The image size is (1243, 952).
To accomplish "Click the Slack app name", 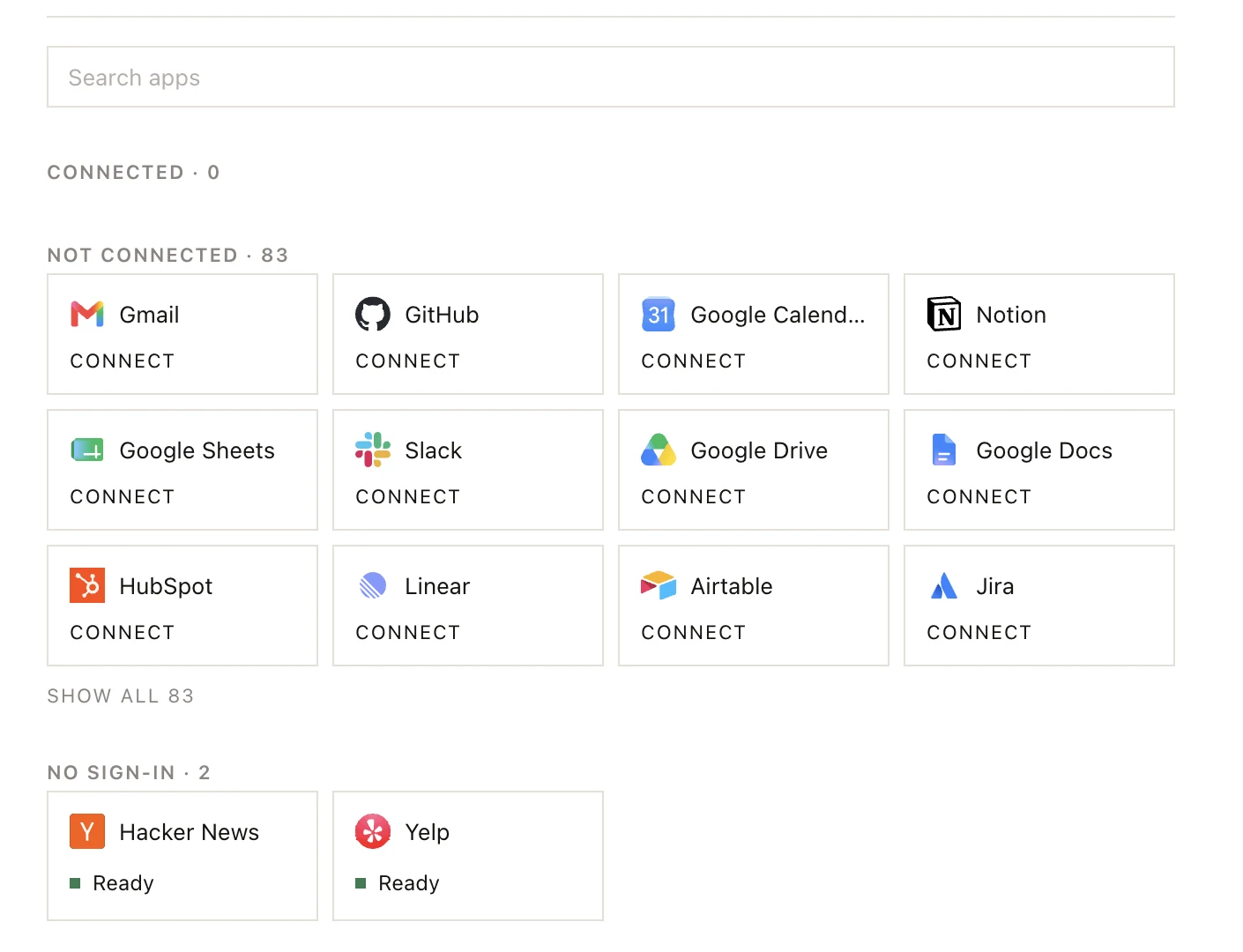I will pyautogui.click(x=434, y=450).
